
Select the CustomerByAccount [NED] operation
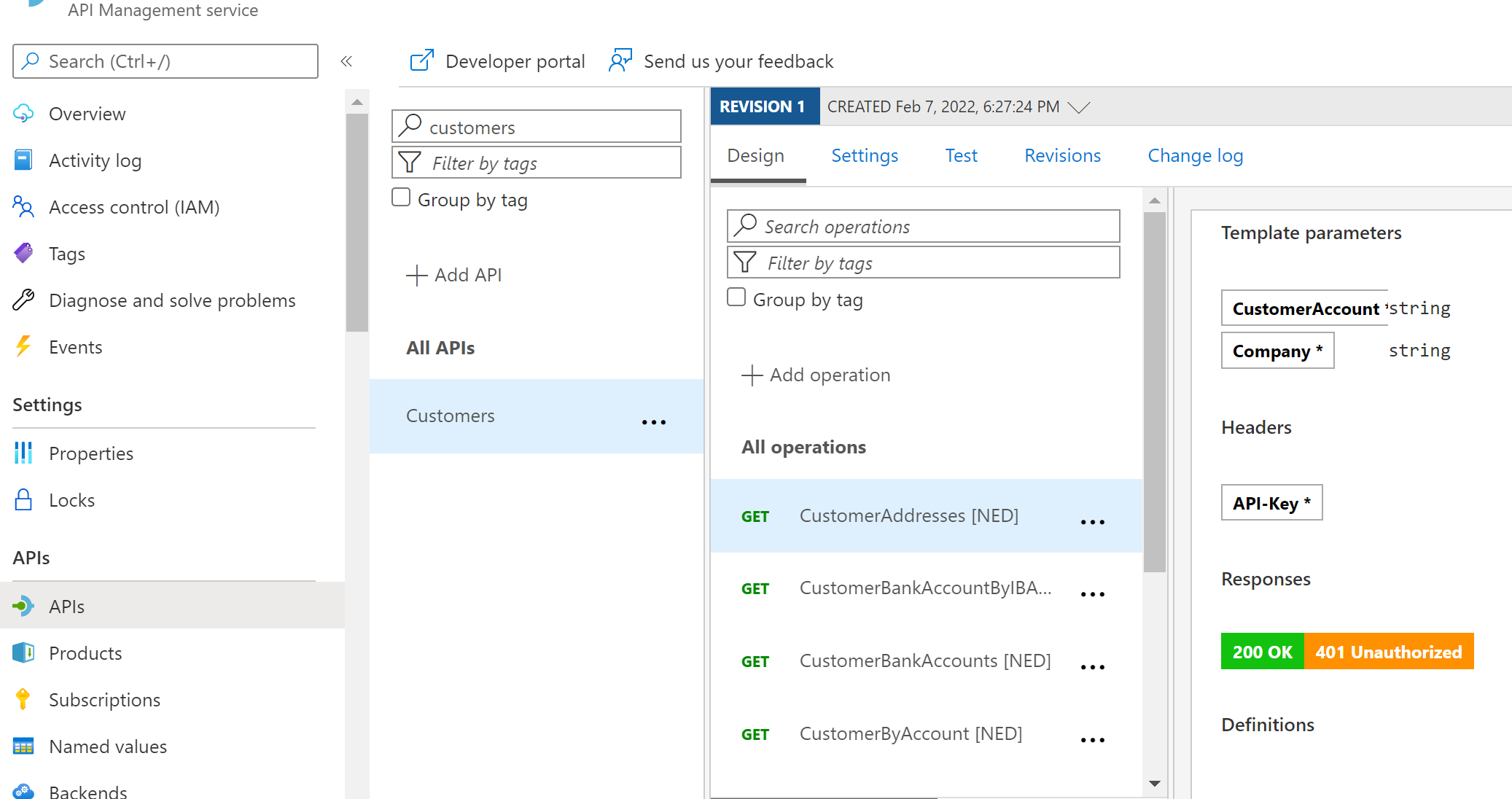coord(927,734)
